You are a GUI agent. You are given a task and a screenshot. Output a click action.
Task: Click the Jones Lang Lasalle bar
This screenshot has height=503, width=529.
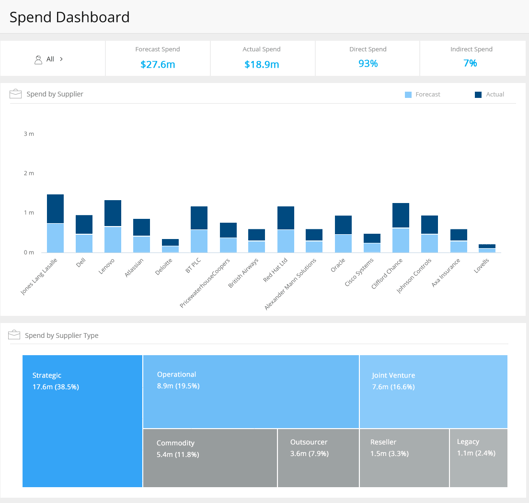point(55,223)
